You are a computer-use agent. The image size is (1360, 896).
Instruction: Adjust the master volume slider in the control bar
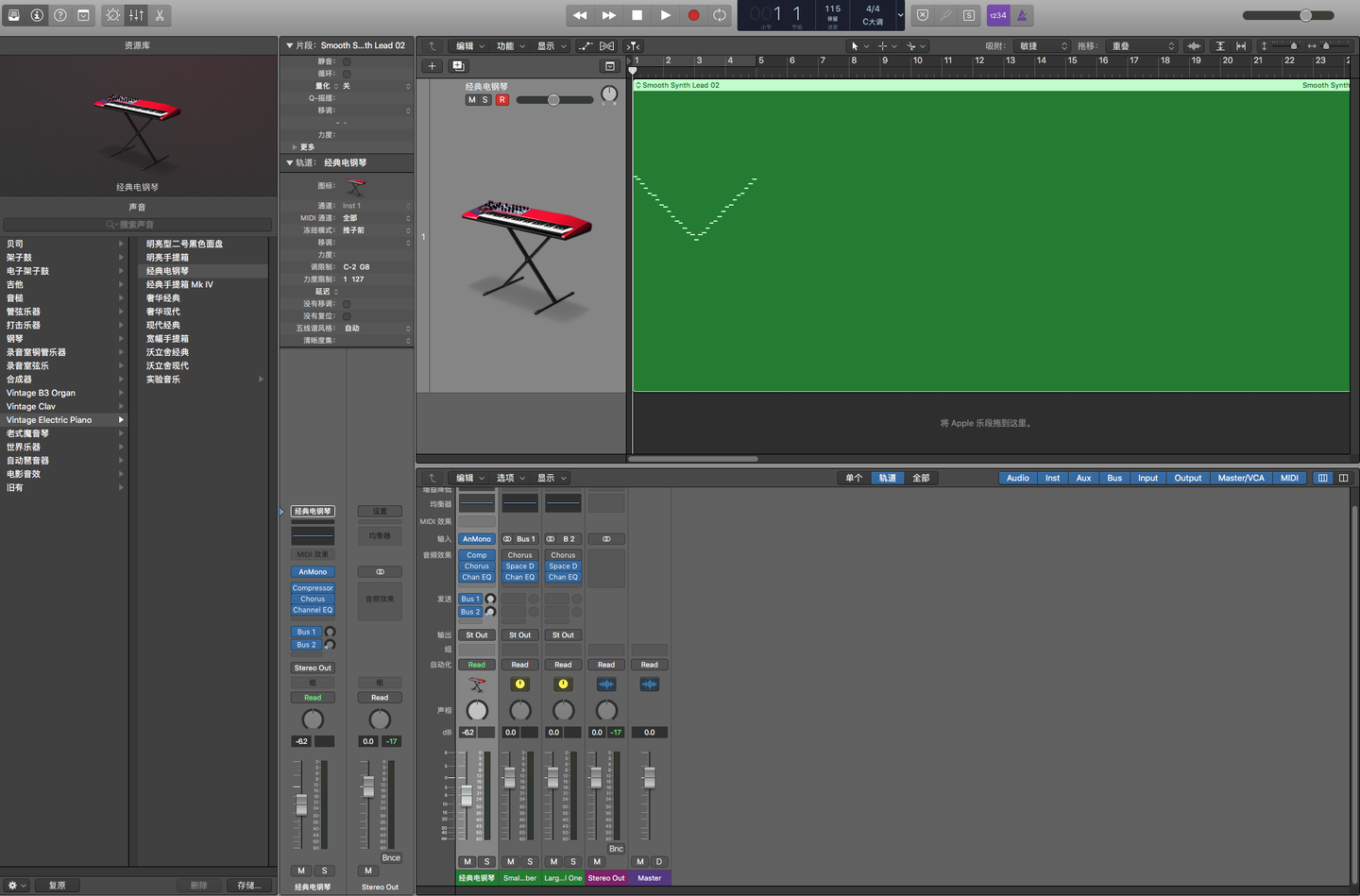click(x=1288, y=15)
